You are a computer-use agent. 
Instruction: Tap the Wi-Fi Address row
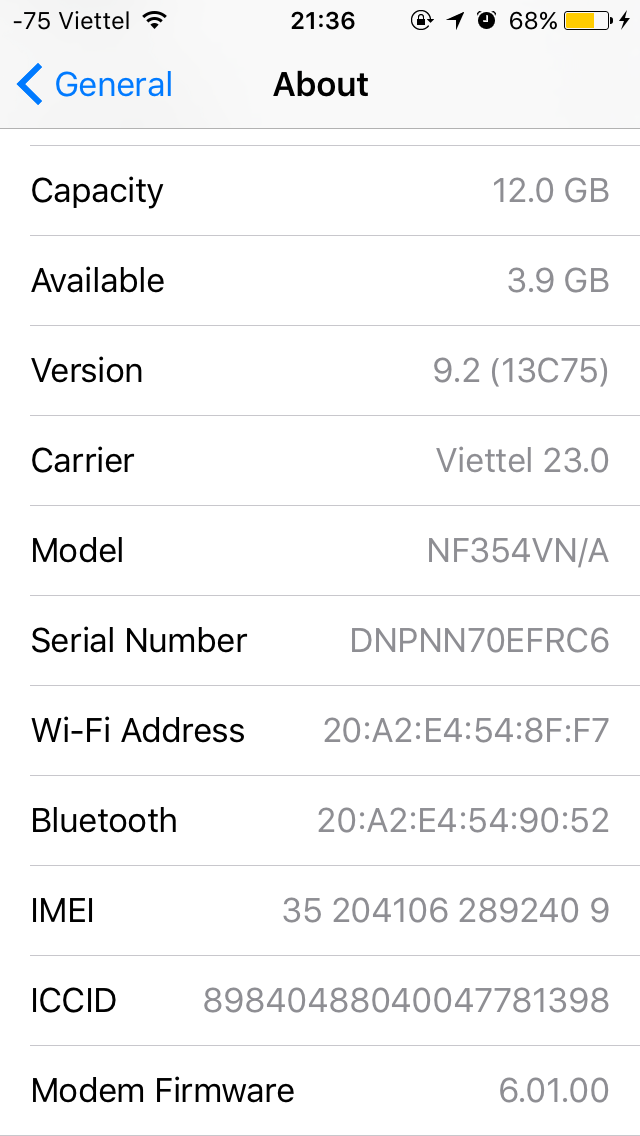point(320,731)
